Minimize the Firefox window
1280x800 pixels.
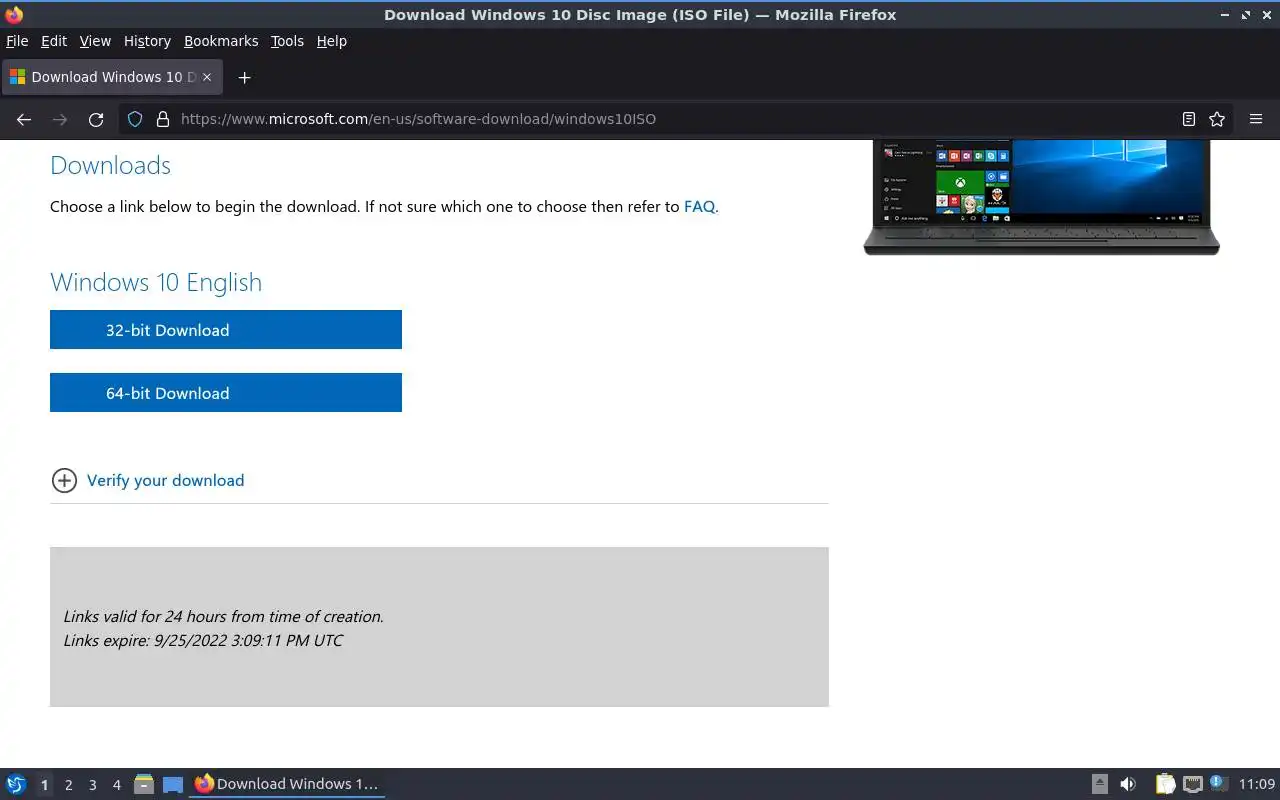point(1225,15)
